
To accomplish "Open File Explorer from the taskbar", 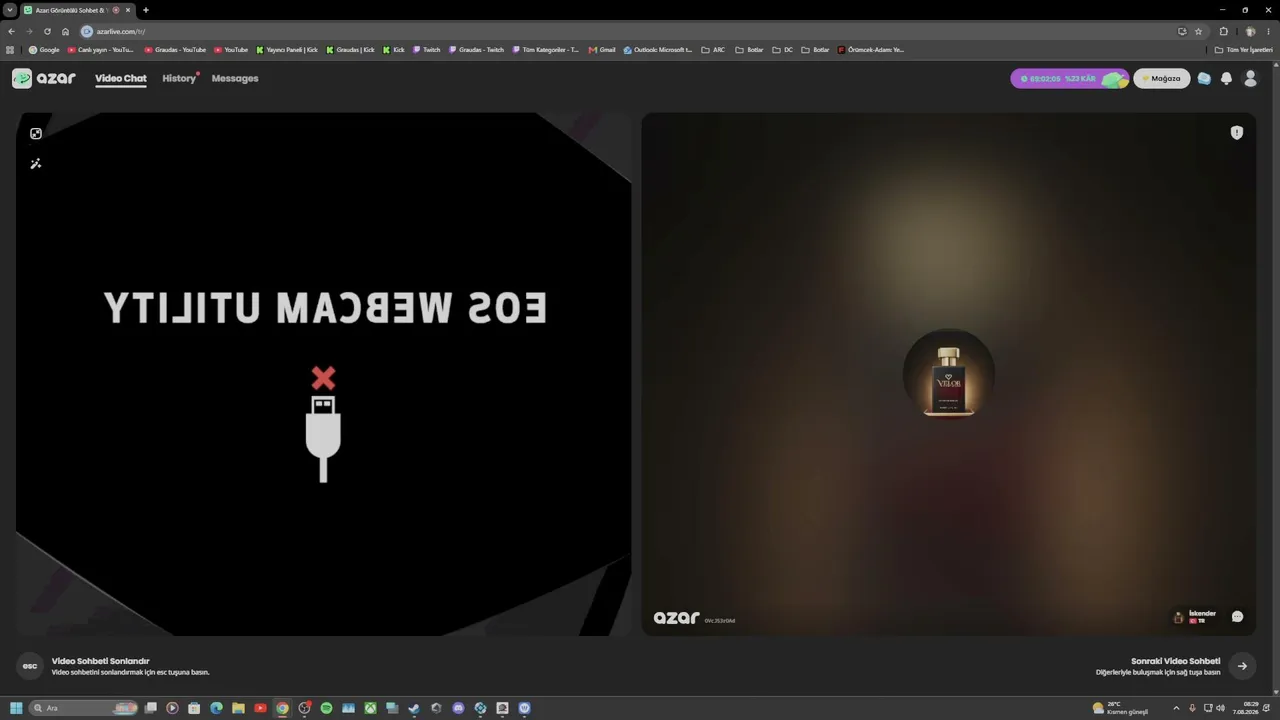I will pyautogui.click(x=238, y=708).
